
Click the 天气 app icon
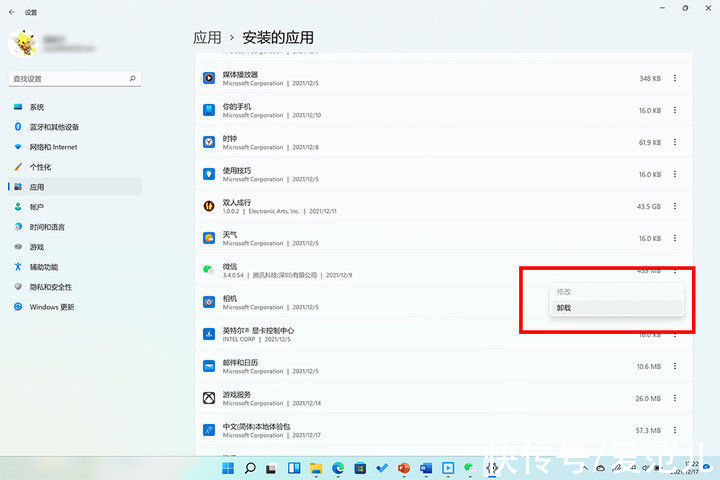point(209,238)
